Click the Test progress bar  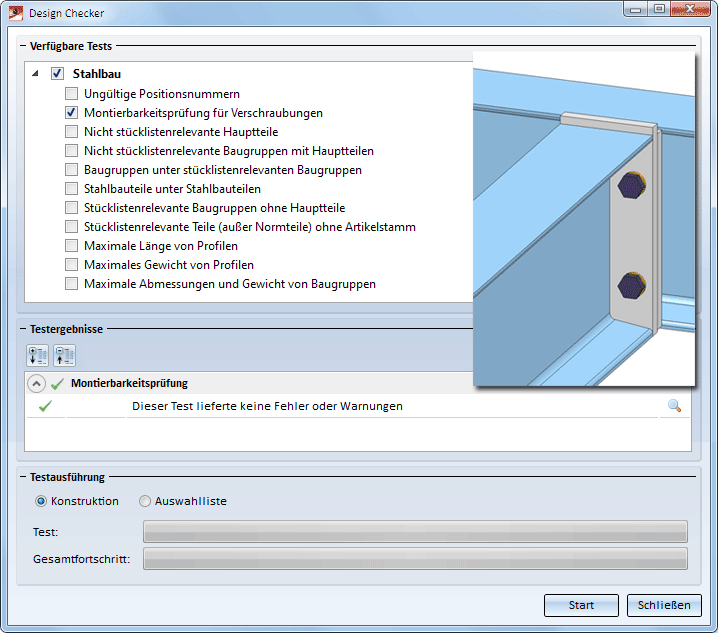415,531
